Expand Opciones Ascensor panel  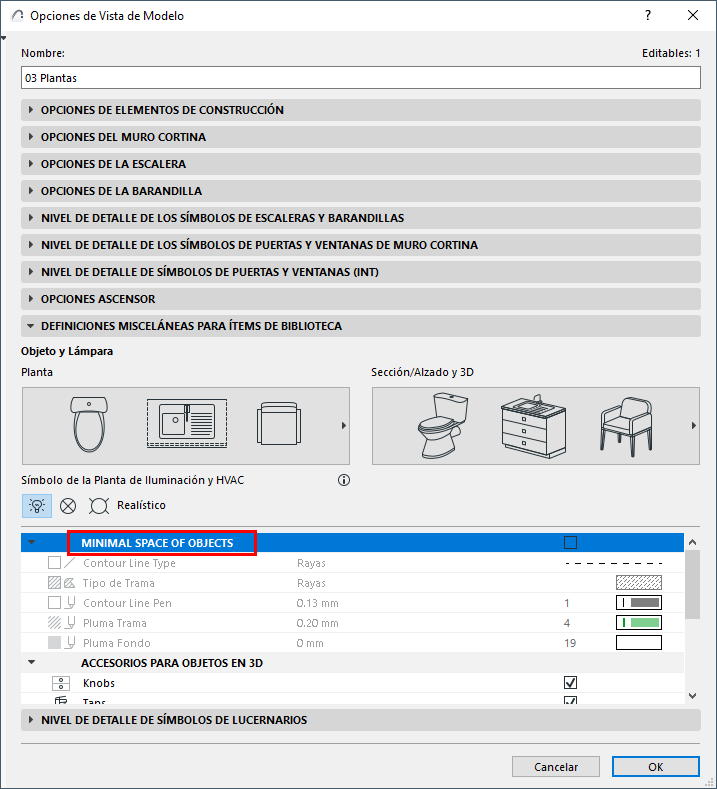pos(361,299)
